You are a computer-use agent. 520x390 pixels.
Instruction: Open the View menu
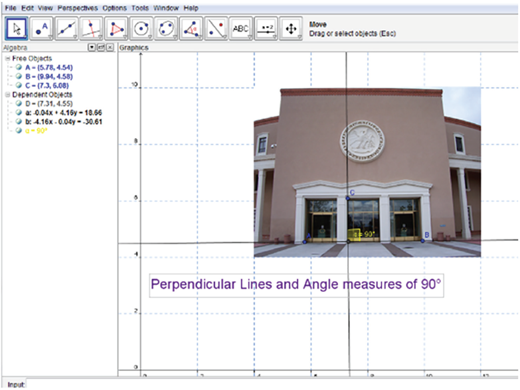click(45, 8)
